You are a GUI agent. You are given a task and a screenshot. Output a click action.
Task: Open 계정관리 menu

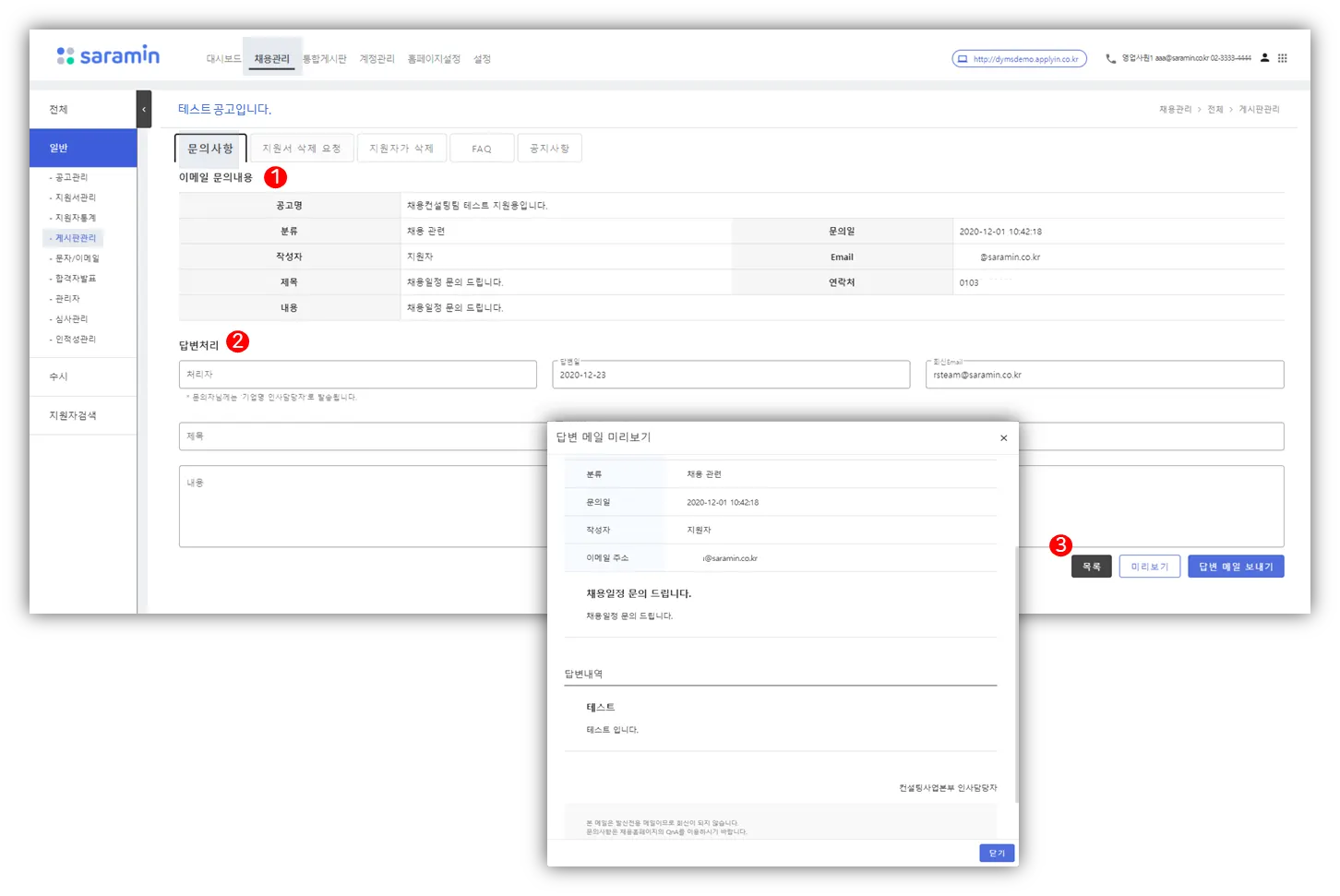[x=377, y=59]
